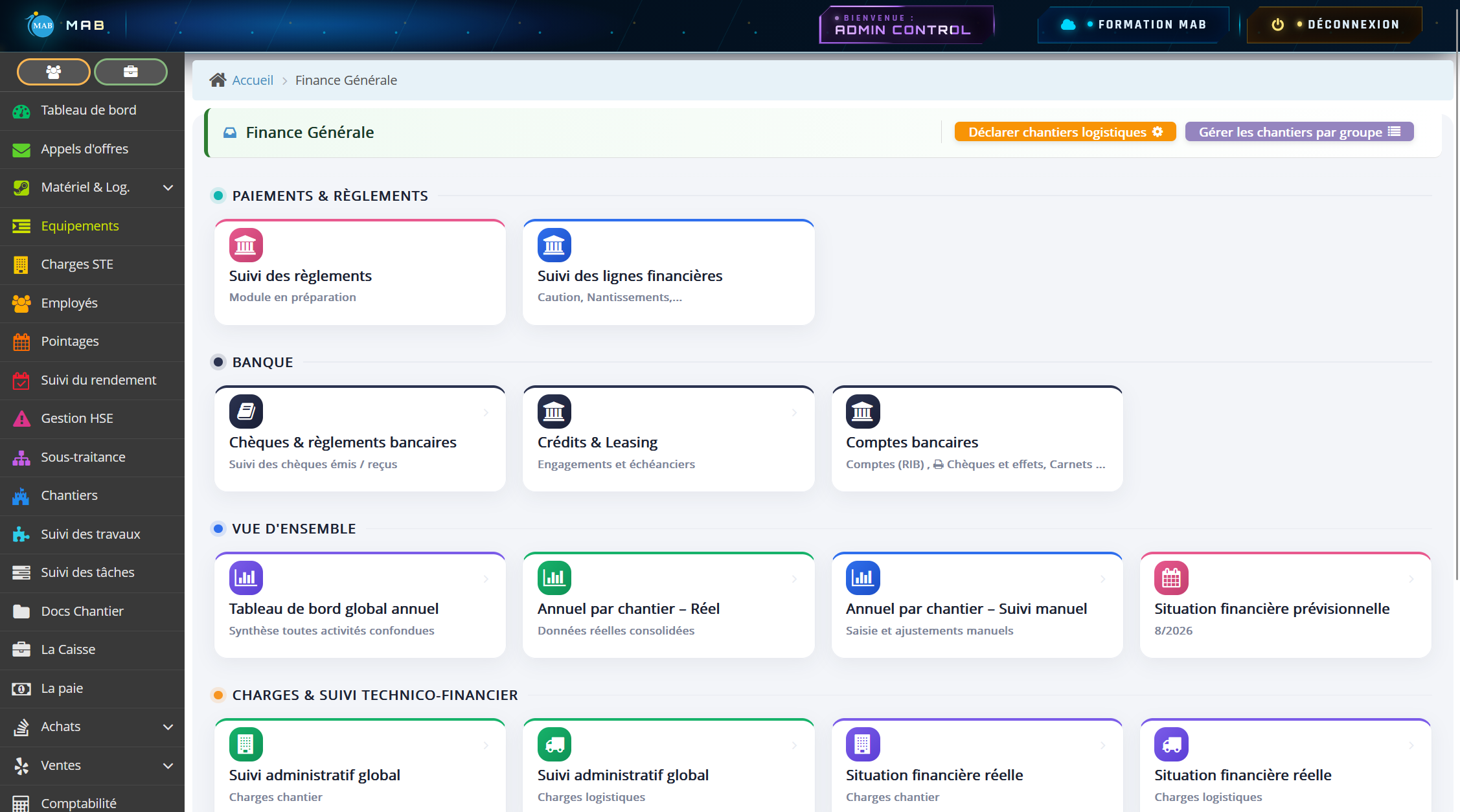1460x812 pixels.
Task: Click the Equipements list icon
Action: [x=21, y=226]
